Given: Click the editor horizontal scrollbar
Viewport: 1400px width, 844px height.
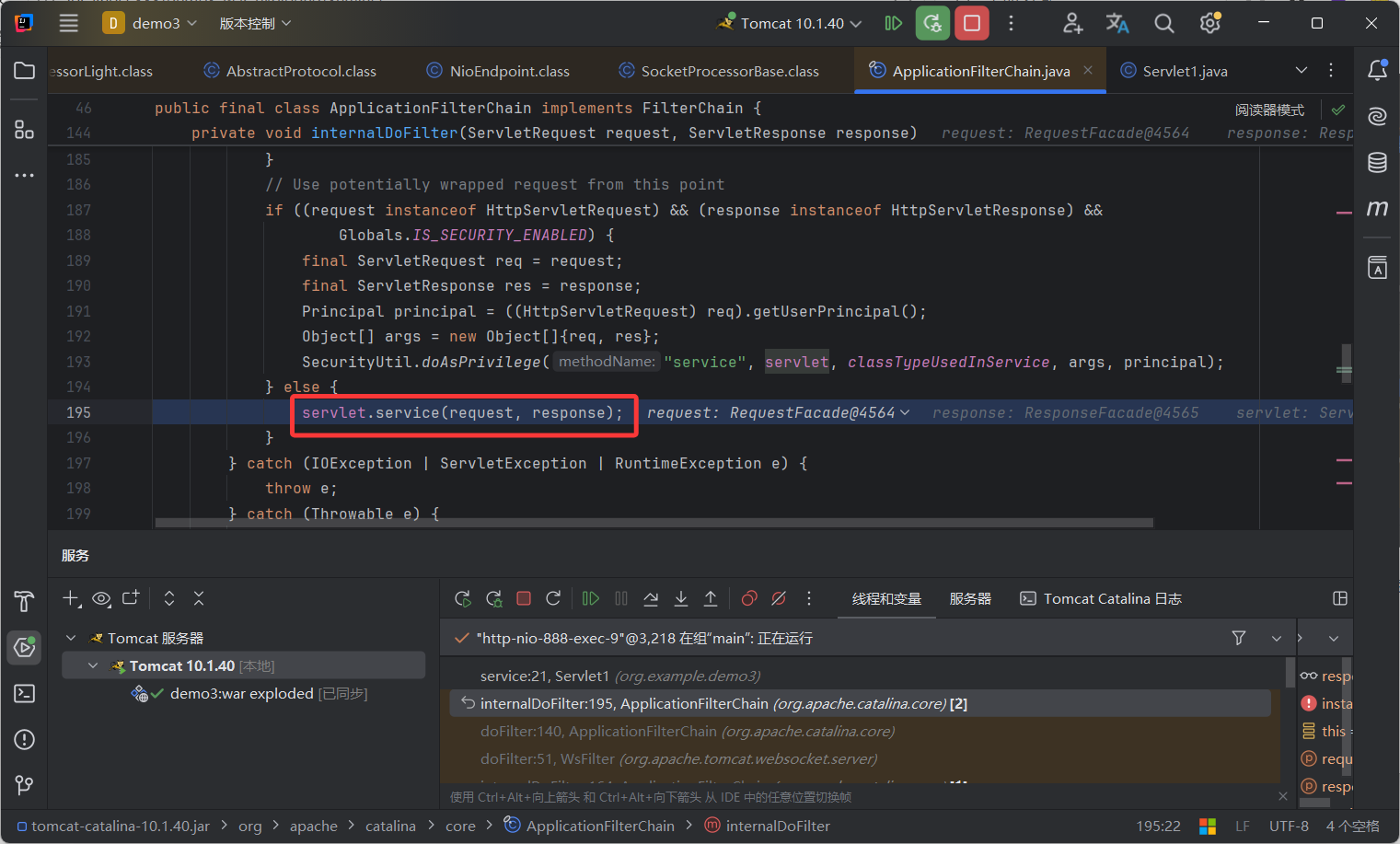Looking at the screenshot, I should point(654,523).
